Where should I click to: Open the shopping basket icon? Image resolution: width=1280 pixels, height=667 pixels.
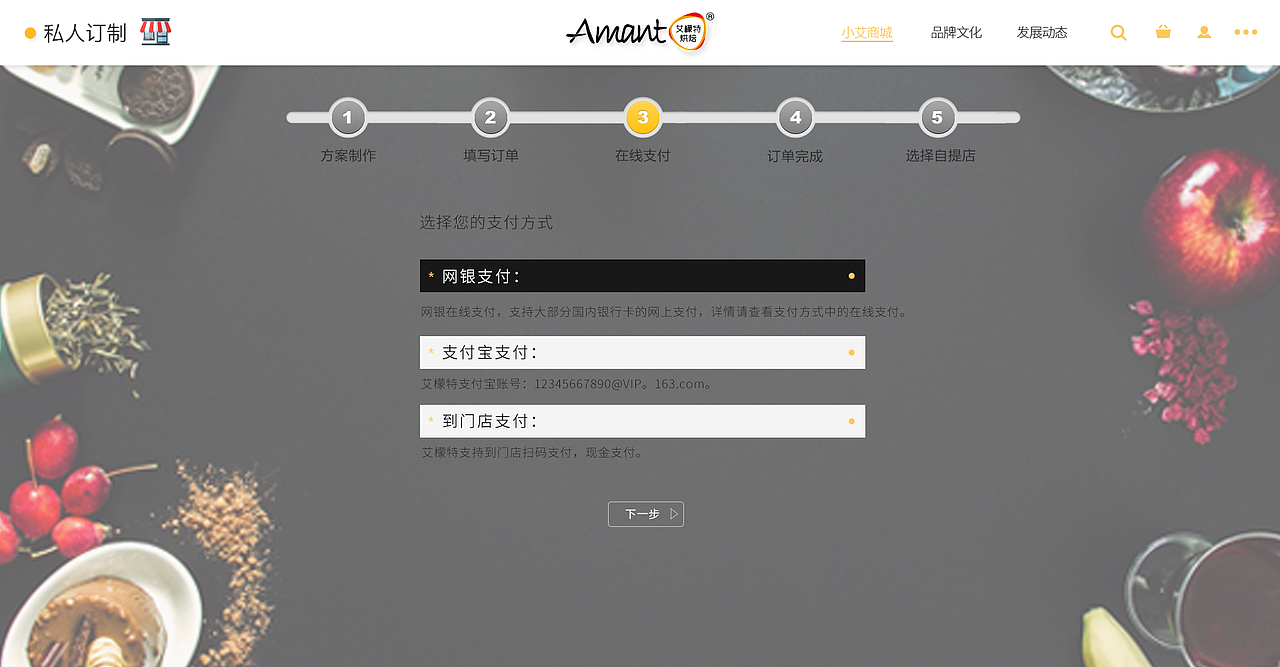(1162, 32)
